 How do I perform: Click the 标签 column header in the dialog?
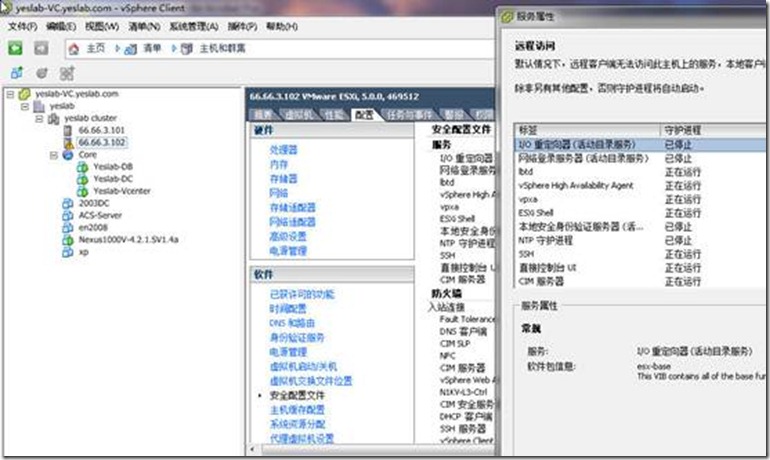coord(587,130)
